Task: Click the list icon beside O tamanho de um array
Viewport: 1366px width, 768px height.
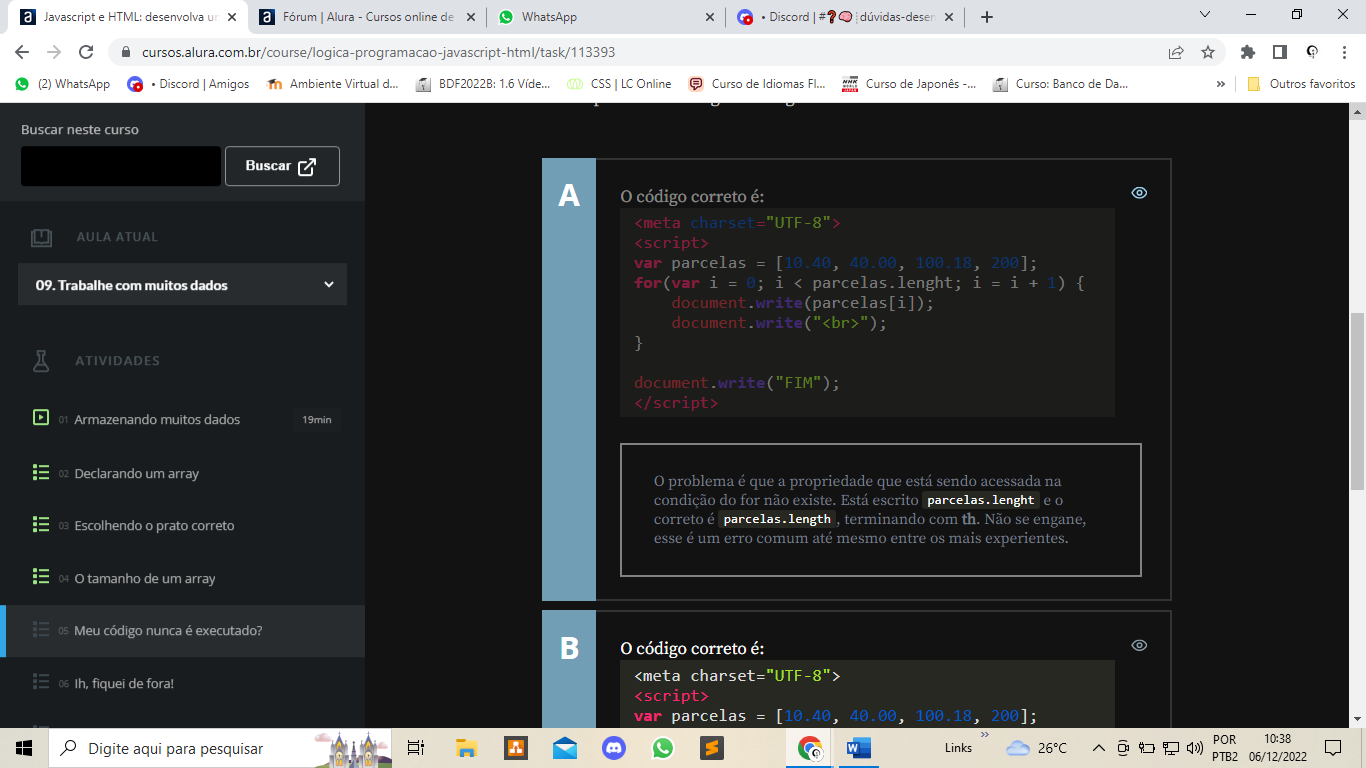Action: tap(41, 577)
